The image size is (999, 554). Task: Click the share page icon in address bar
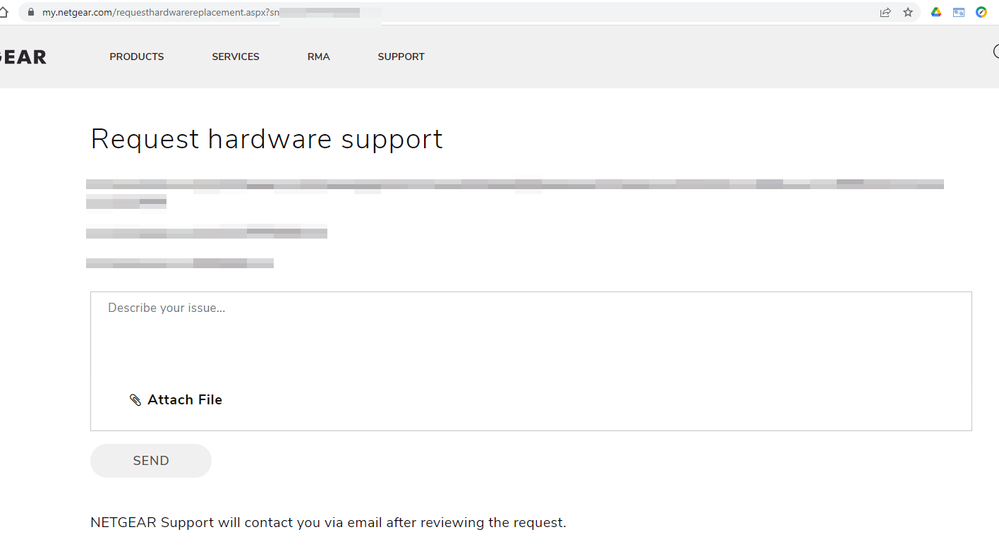click(885, 13)
